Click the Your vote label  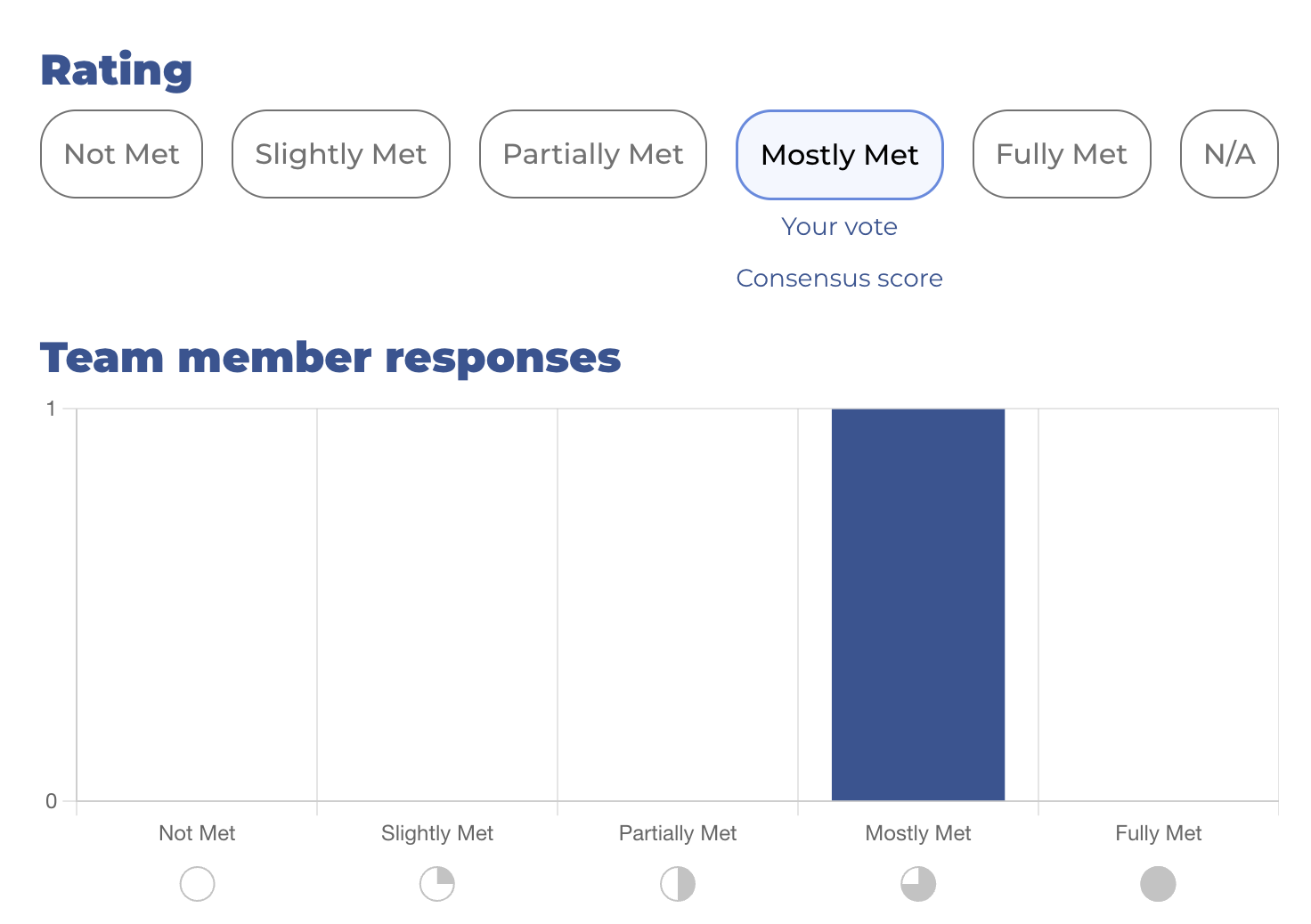tap(839, 227)
